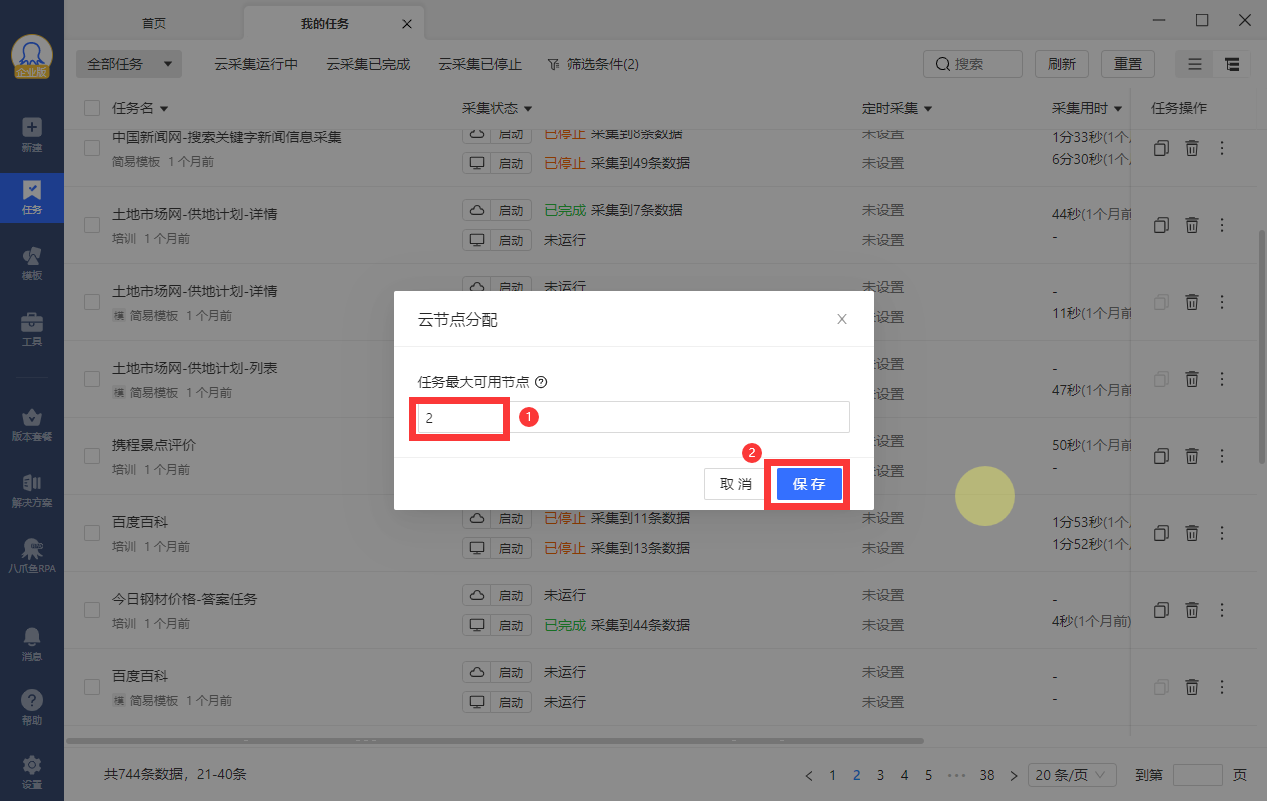Open the 设置 gear icon
1267x801 pixels.
coord(32,772)
